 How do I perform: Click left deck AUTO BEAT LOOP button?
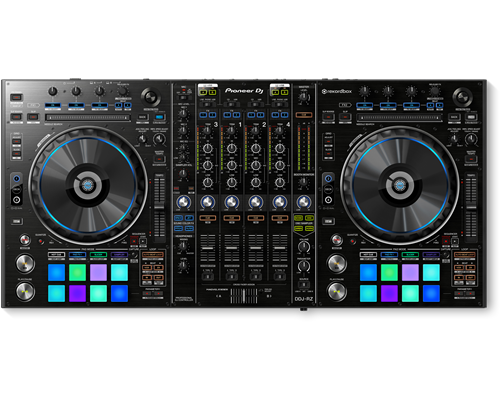point(153,255)
